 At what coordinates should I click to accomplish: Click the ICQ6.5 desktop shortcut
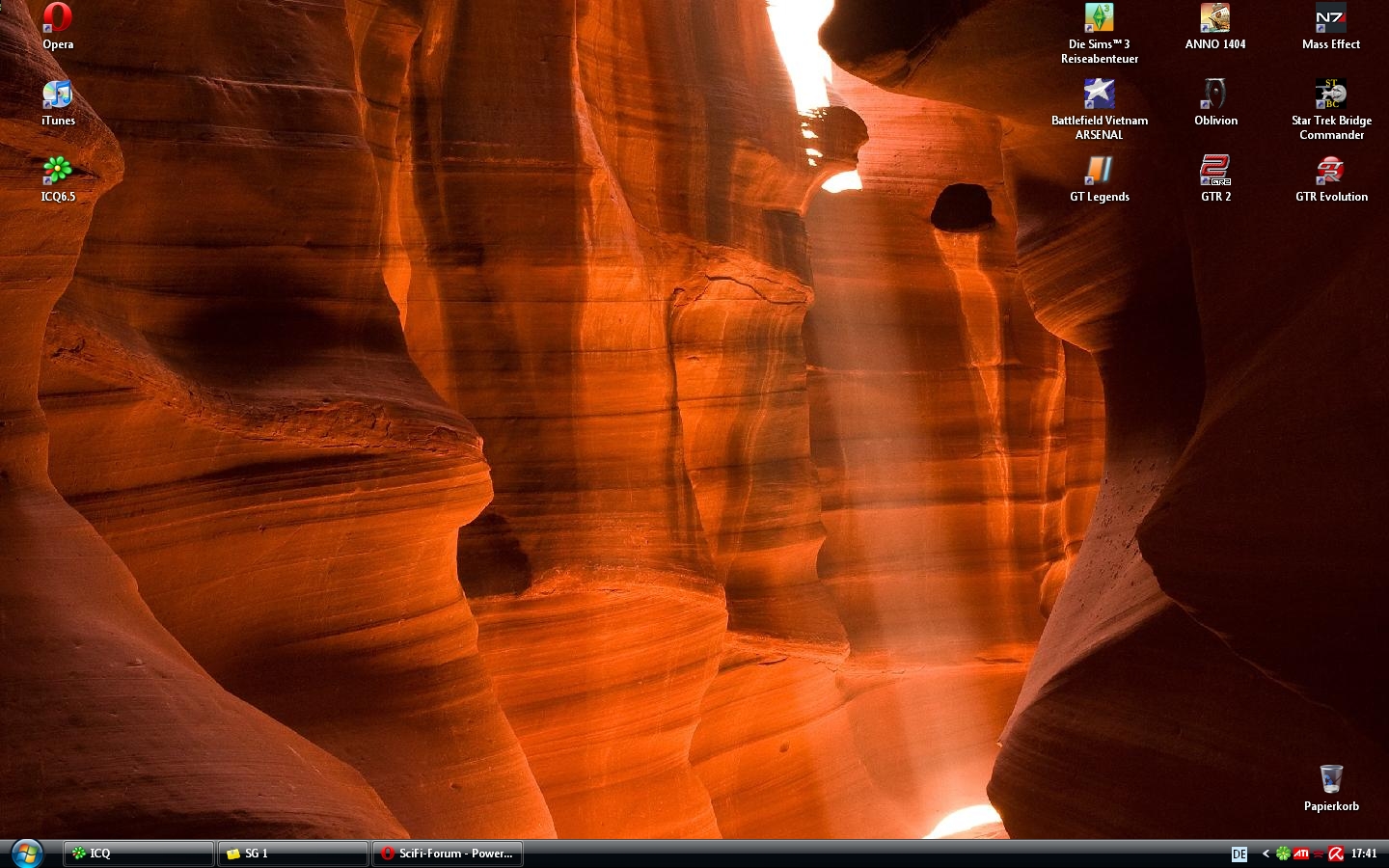[x=57, y=171]
